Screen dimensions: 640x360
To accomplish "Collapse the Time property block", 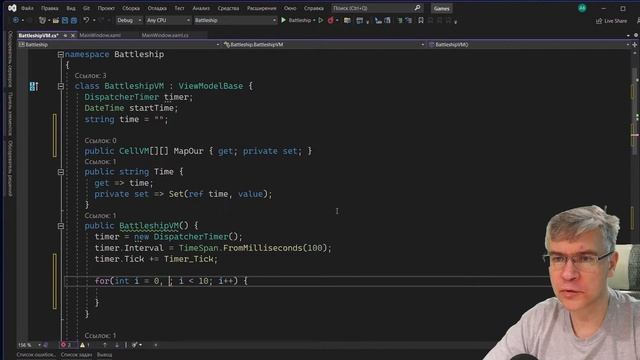I will tap(61, 172).
